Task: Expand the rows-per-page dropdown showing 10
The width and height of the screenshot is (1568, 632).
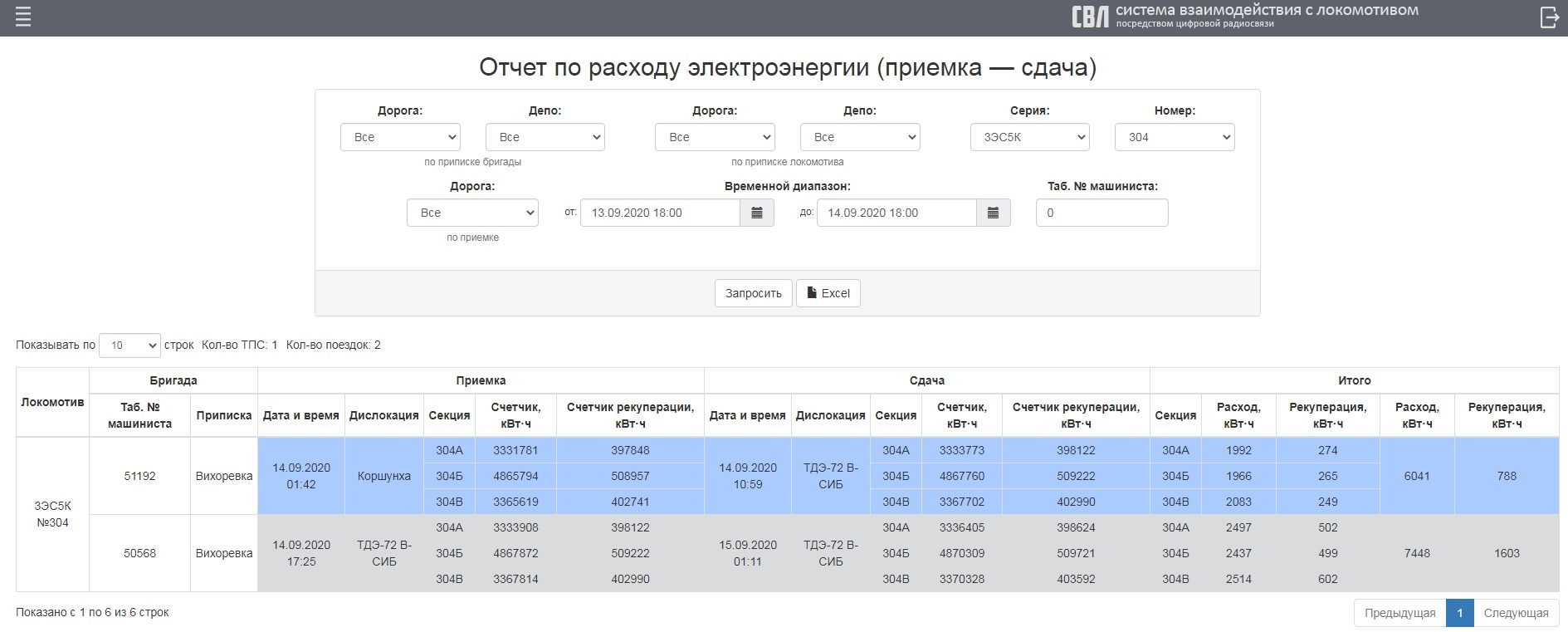Action: (129, 345)
